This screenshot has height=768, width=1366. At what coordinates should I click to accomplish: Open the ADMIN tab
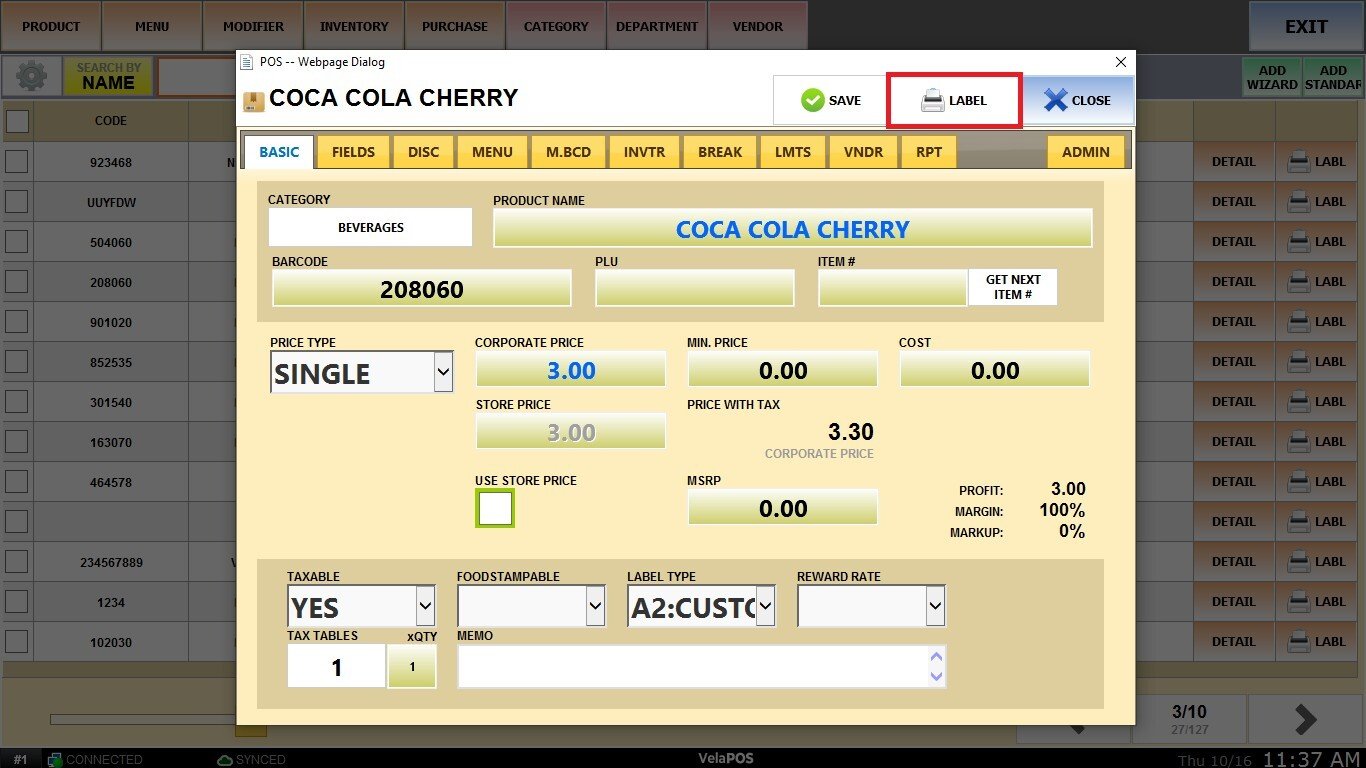1085,152
